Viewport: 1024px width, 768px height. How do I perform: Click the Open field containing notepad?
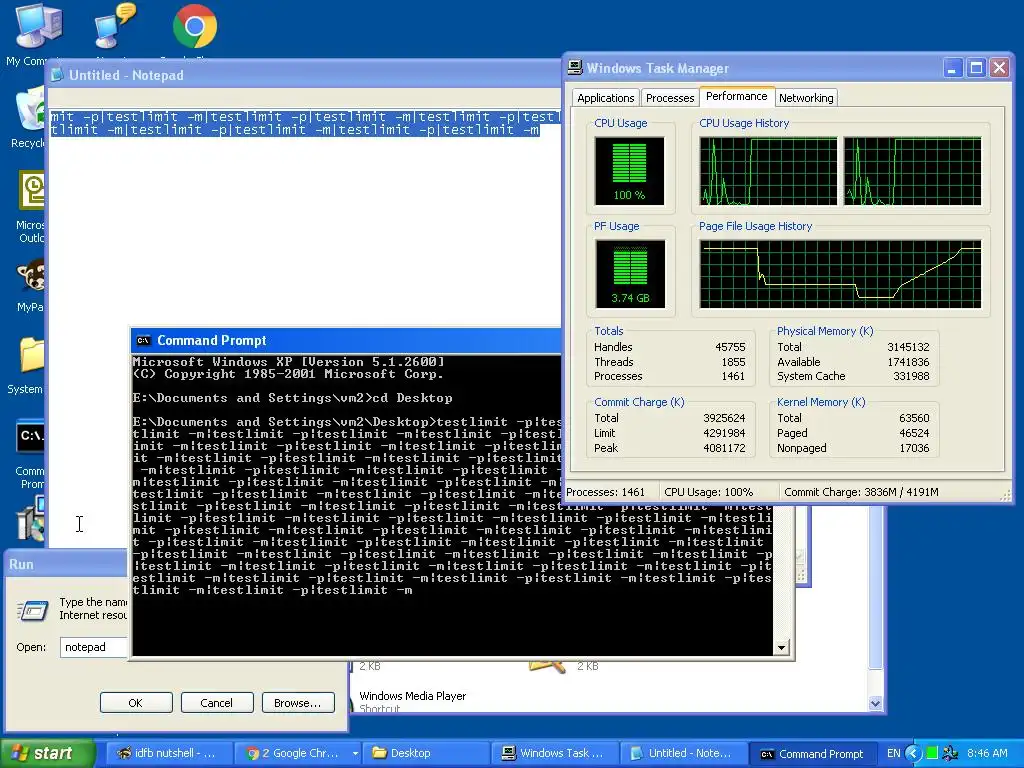coord(95,647)
